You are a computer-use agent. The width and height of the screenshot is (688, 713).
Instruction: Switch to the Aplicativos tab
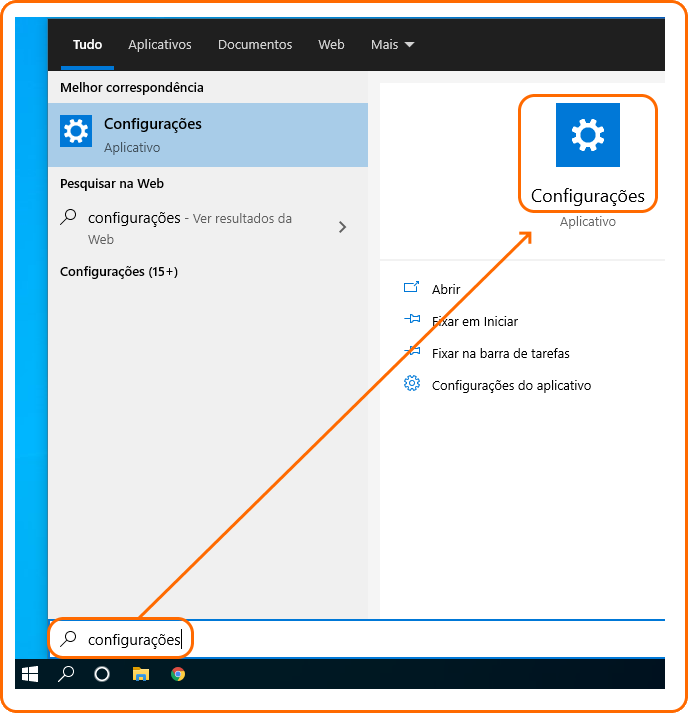tap(160, 45)
